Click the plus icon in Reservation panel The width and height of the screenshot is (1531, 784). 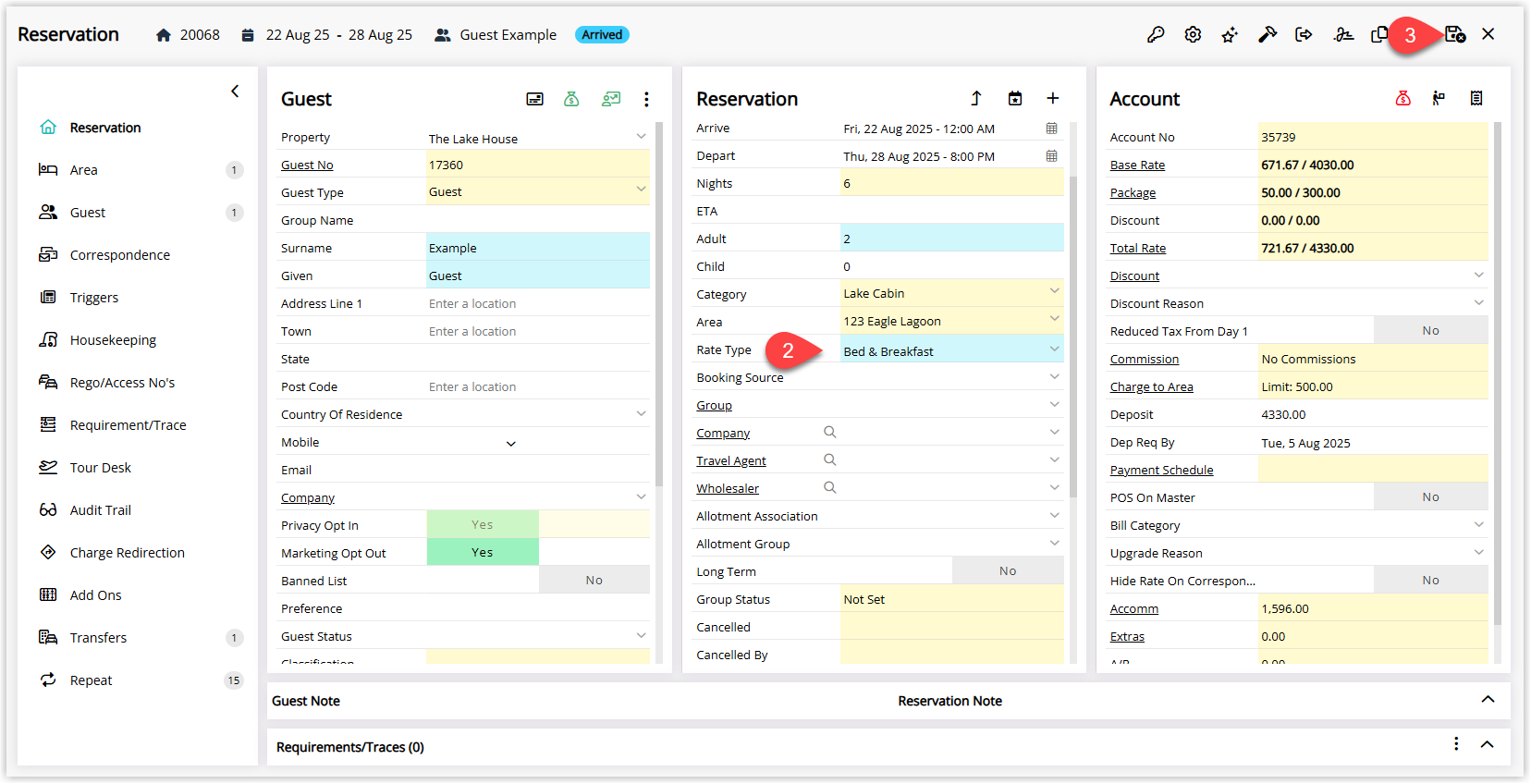pos(1052,98)
